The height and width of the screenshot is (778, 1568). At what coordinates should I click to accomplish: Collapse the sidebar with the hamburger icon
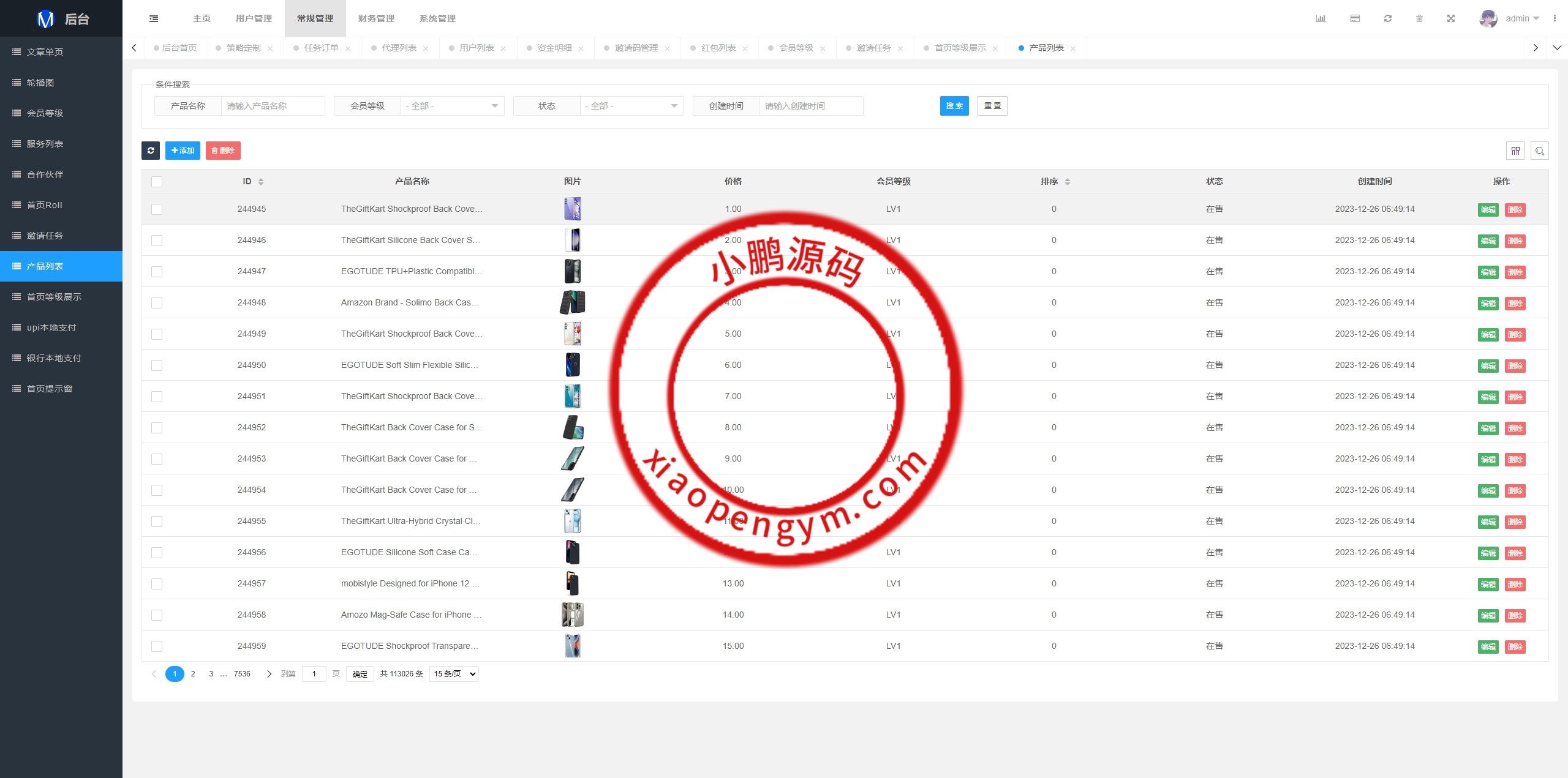(x=154, y=18)
